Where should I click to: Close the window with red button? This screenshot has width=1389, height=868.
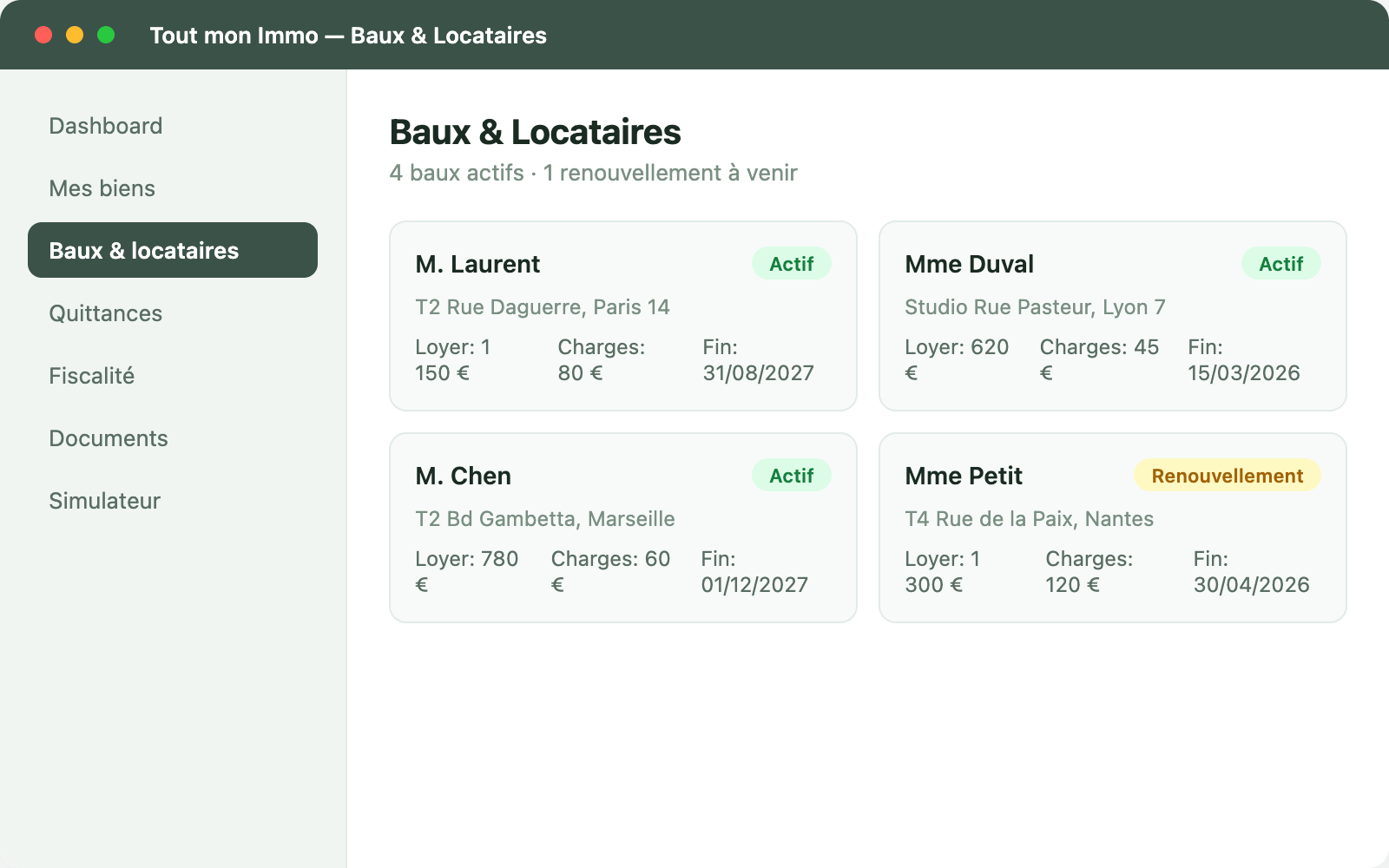point(43,35)
